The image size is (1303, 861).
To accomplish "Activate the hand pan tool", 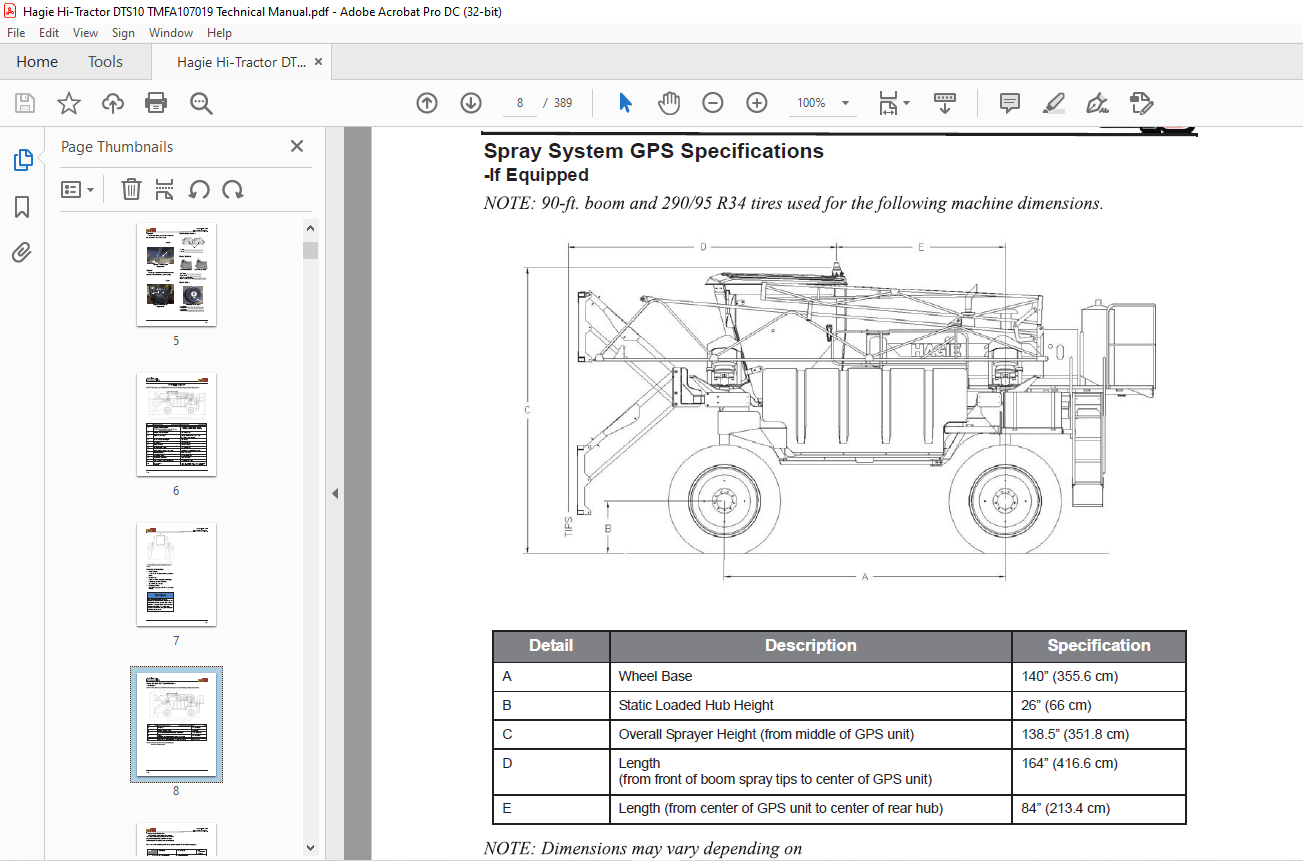I will coord(668,103).
